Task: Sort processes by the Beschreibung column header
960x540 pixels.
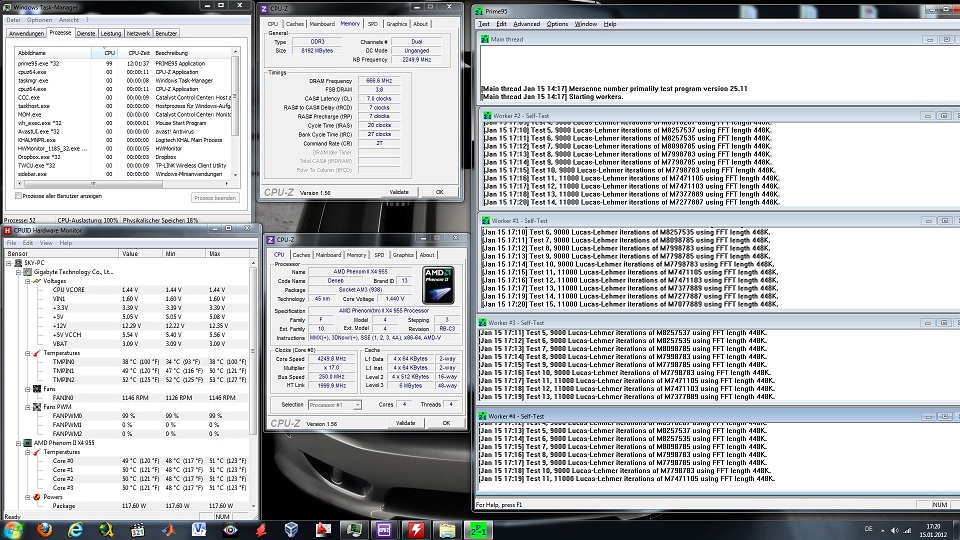Action: 192,53
